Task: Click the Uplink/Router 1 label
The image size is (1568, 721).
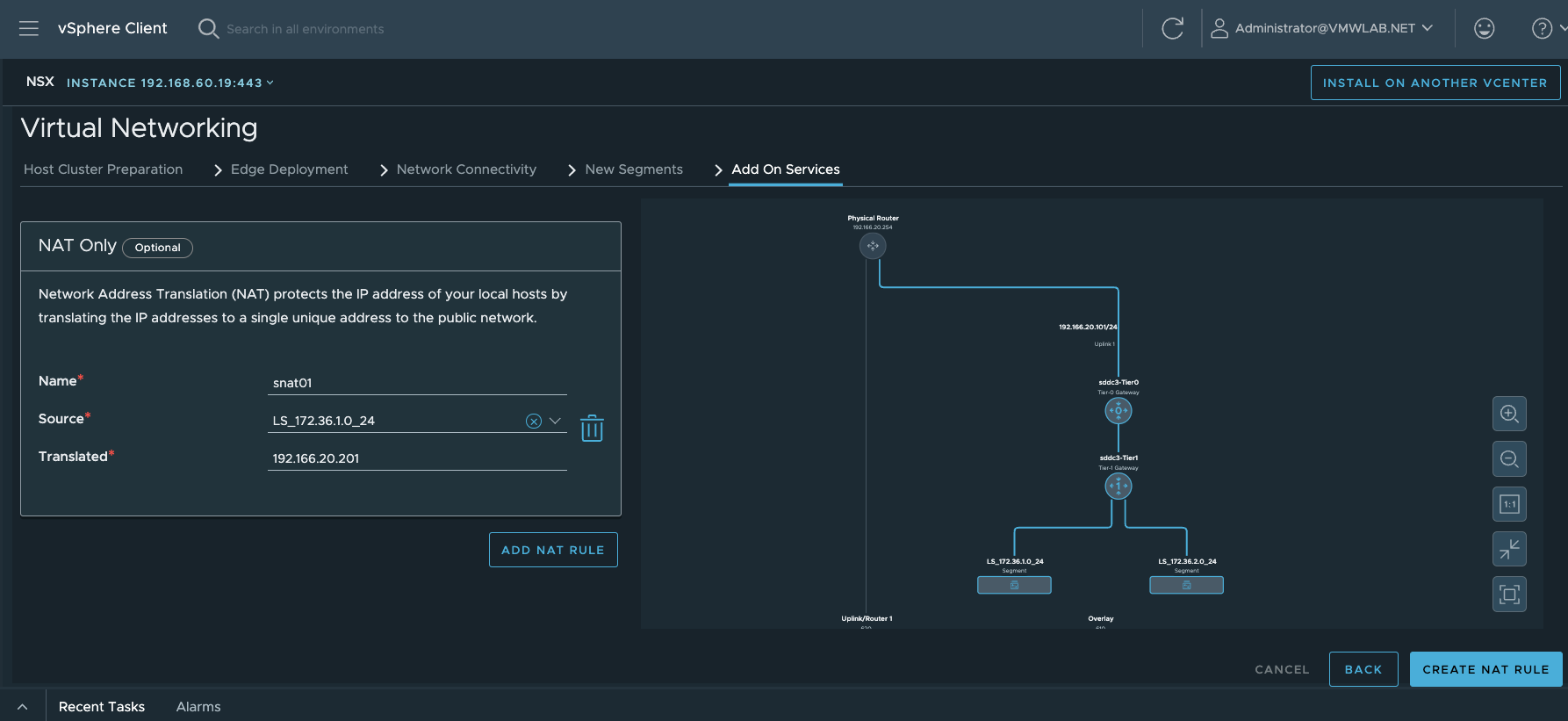Action: 867,618
